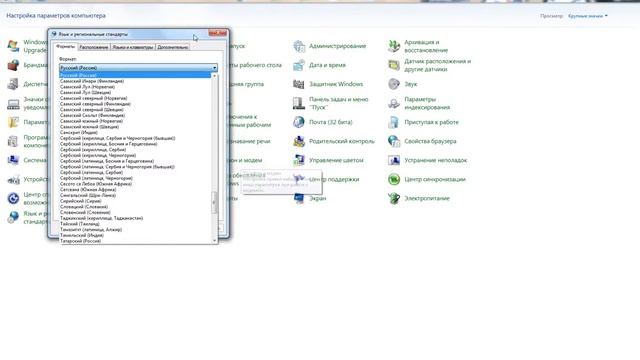Select Тайский (Таиланд) in list
Viewport: 640px width, 360px height.
pos(135,224)
